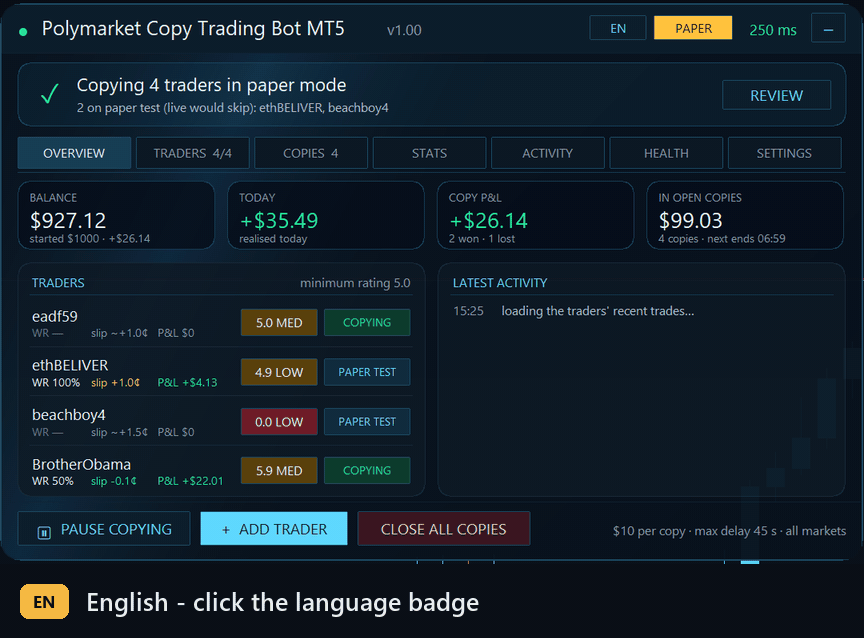Go to the STATS tab
Screen dimensions: 864x638
point(429,153)
